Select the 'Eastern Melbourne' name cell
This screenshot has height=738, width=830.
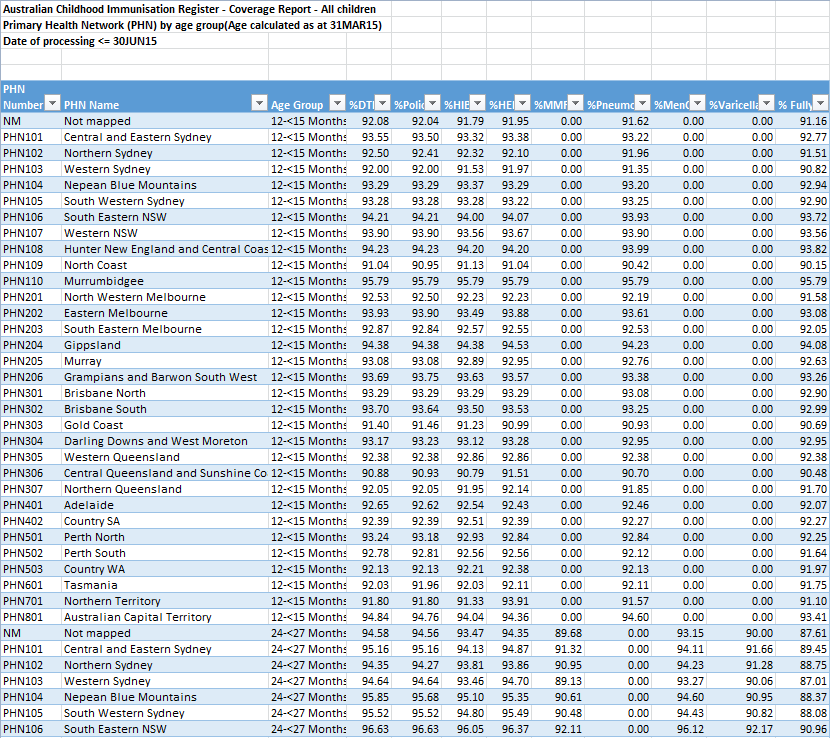[x=165, y=313]
